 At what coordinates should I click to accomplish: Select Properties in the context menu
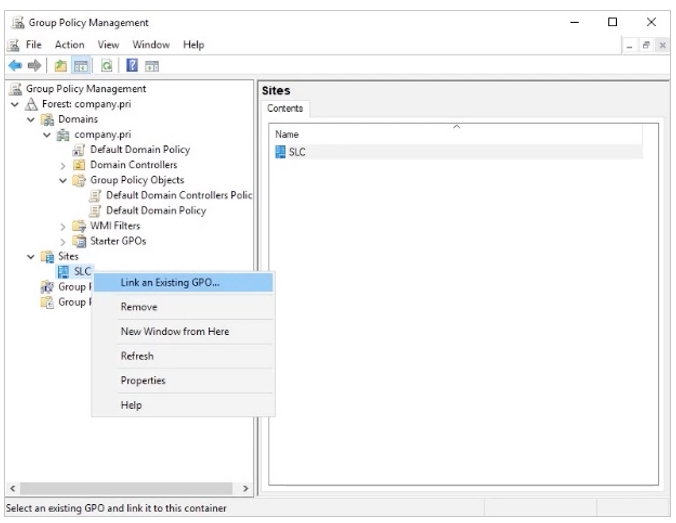pyautogui.click(x=143, y=380)
